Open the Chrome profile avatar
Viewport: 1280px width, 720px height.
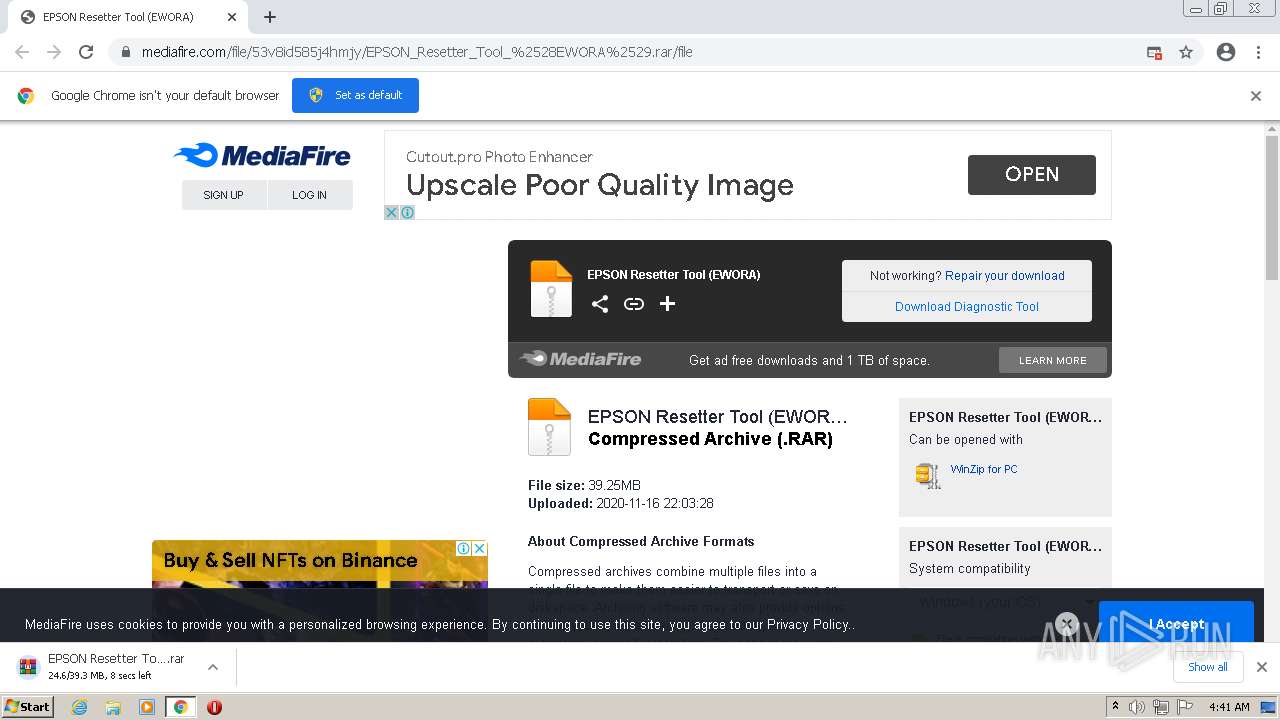click(1226, 52)
